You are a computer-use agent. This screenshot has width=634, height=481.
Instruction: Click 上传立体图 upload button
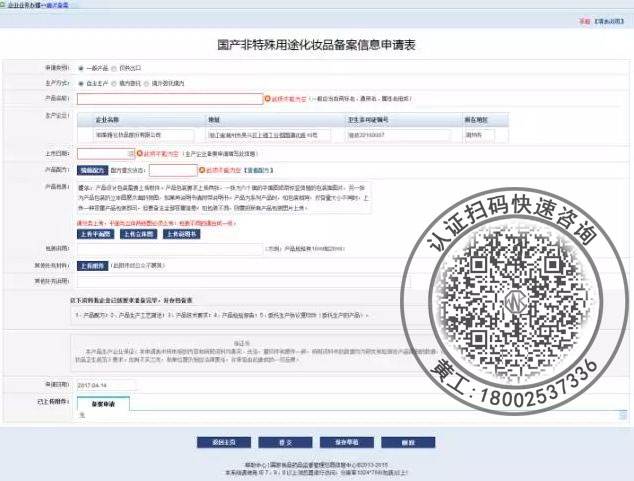[138, 234]
